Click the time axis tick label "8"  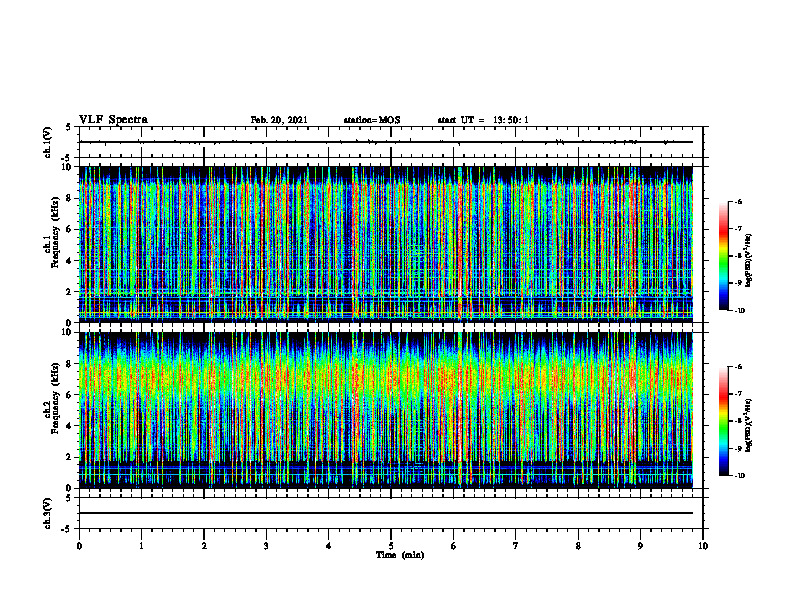click(x=578, y=546)
